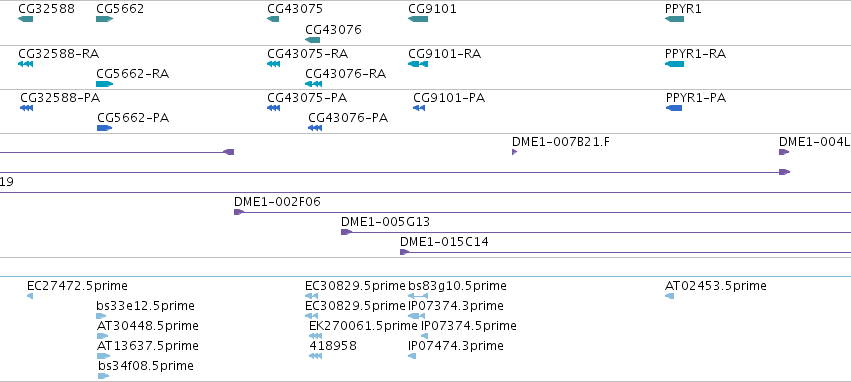
Task: Select the IP07474.3prime EST arrow
Action: (x=412, y=356)
